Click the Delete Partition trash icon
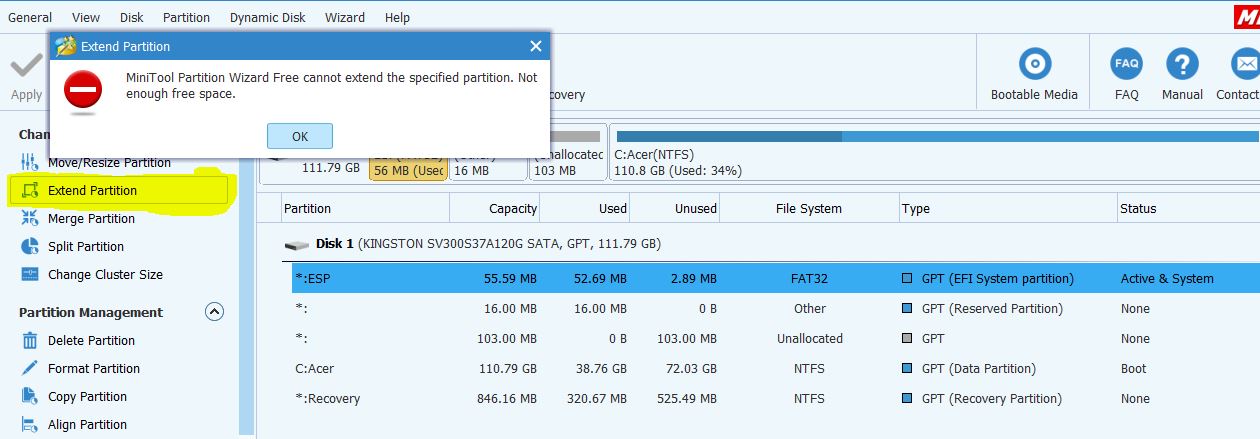 29,340
